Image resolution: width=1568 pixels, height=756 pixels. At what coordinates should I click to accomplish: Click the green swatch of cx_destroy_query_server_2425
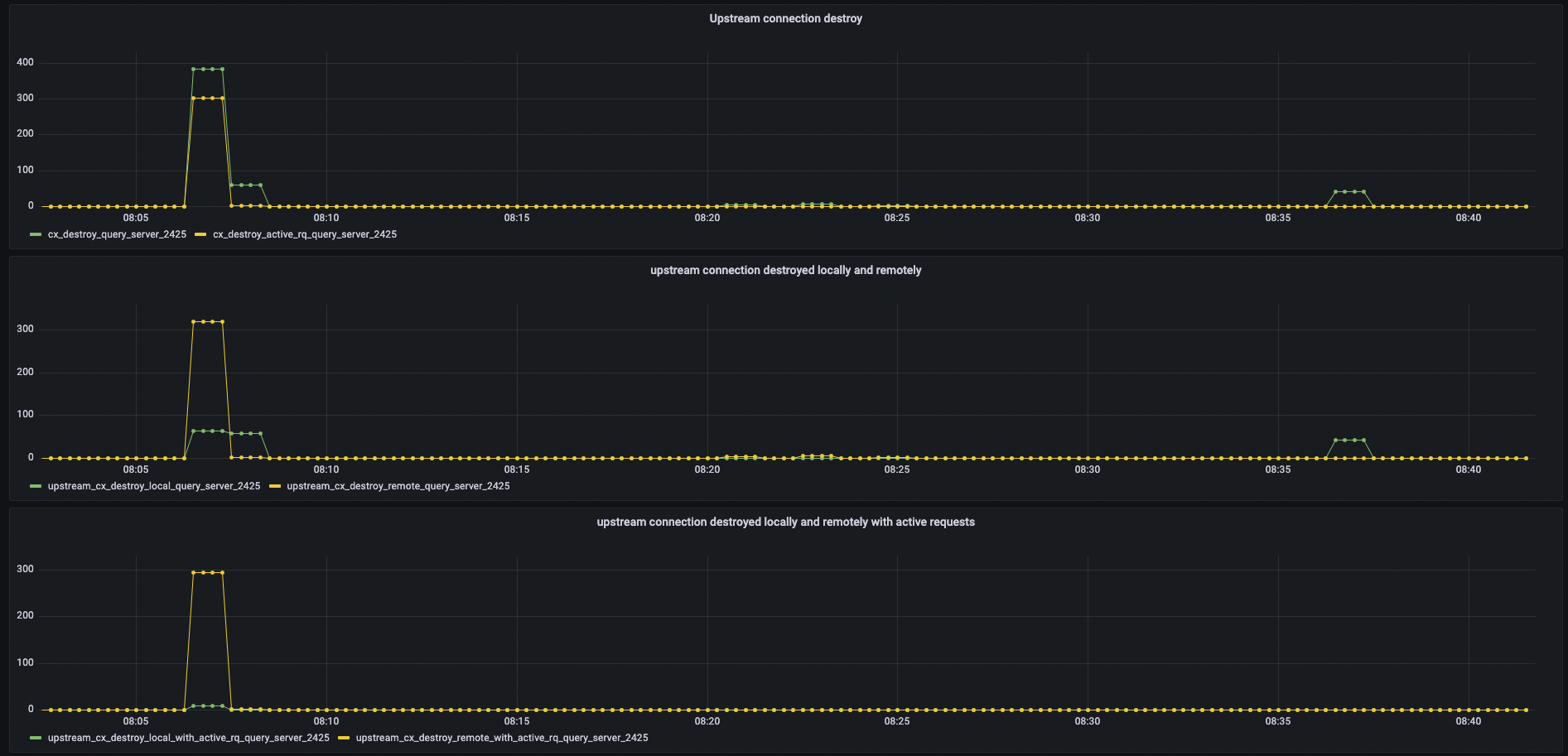36,234
